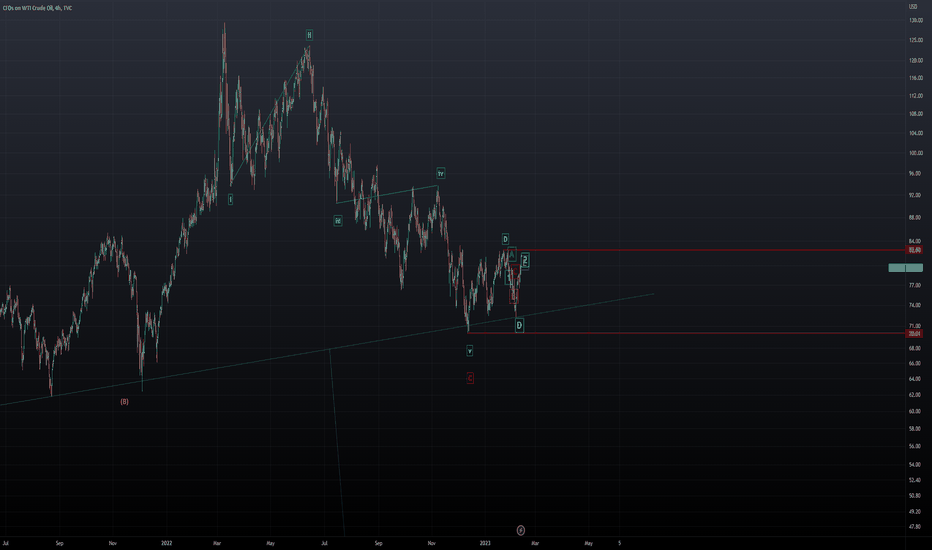This screenshot has height=550, width=932.
Task: Click the USD currency label above the price scale
Action: coord(912,7)
